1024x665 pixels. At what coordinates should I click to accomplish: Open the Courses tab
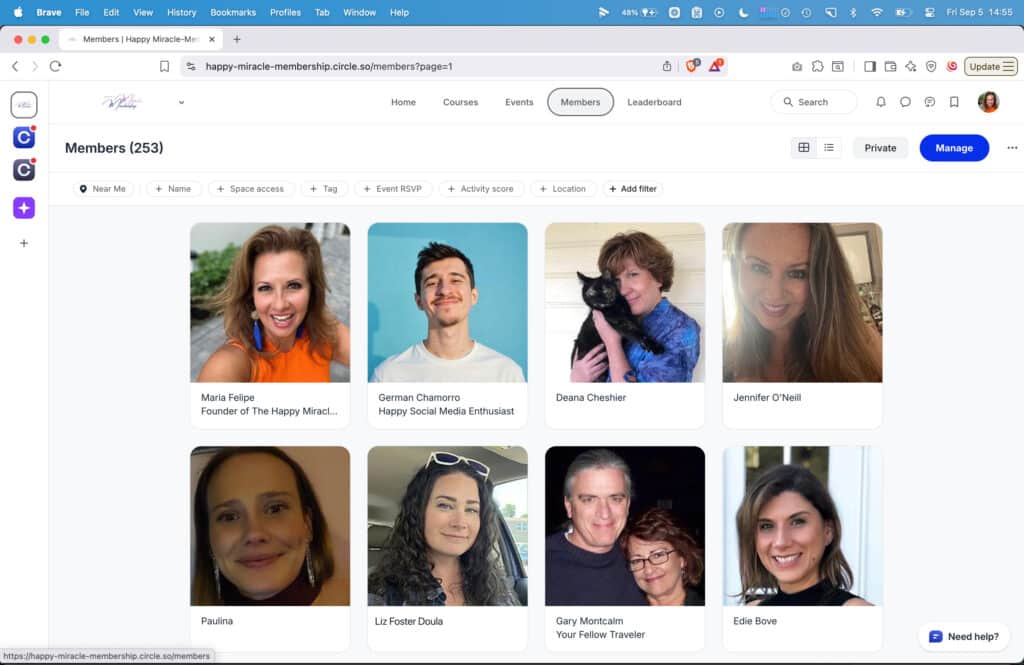(460, 102)
